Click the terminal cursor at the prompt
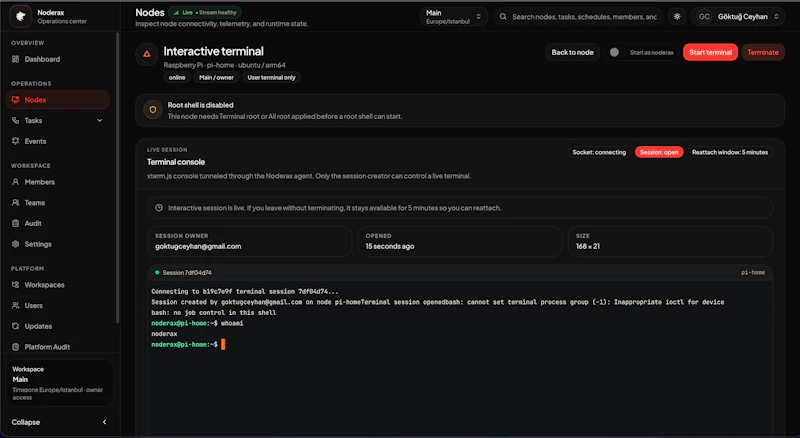Screen dimensions: 800x438 pyautogui.click(x=223, y=345)
